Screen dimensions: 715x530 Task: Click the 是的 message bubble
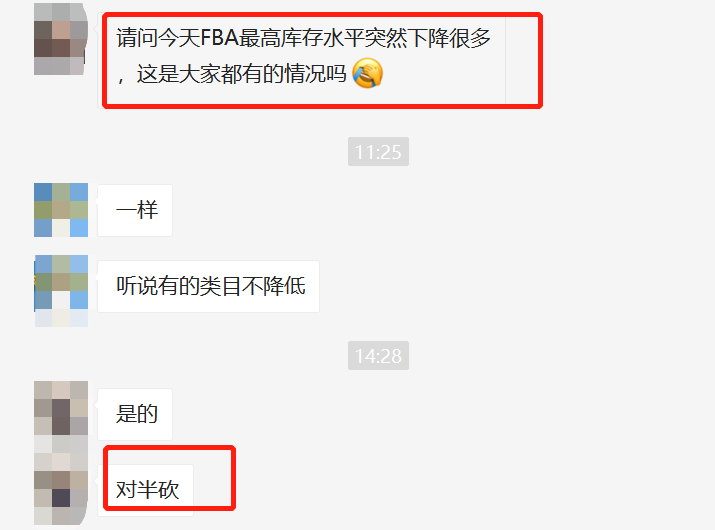(x=135, y=414)
